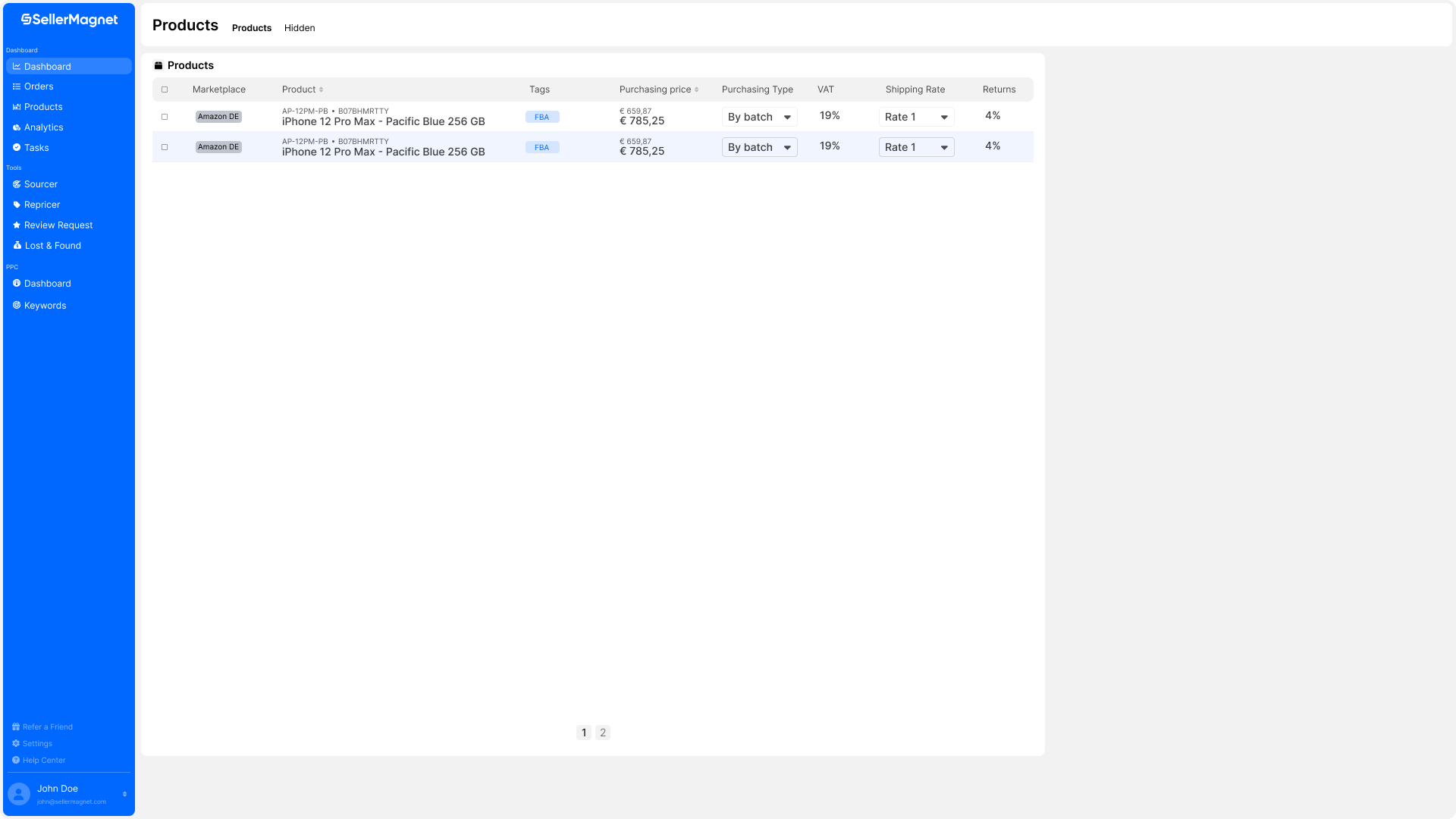The image size is (1456, 819).
Task: Open Tasks via its checkmark icon
Action: pos(16,148)
